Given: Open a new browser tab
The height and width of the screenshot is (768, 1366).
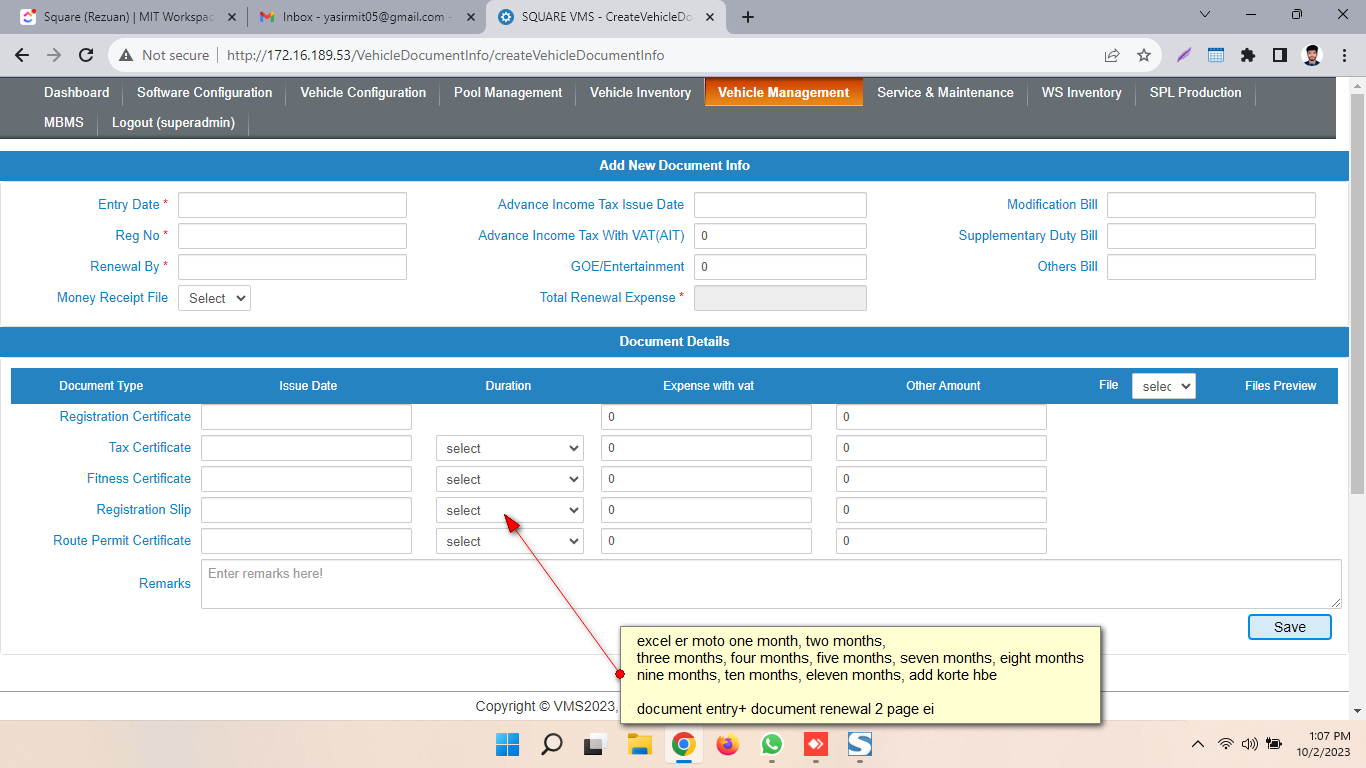Looking at the screenshot, I should (748, 17).
